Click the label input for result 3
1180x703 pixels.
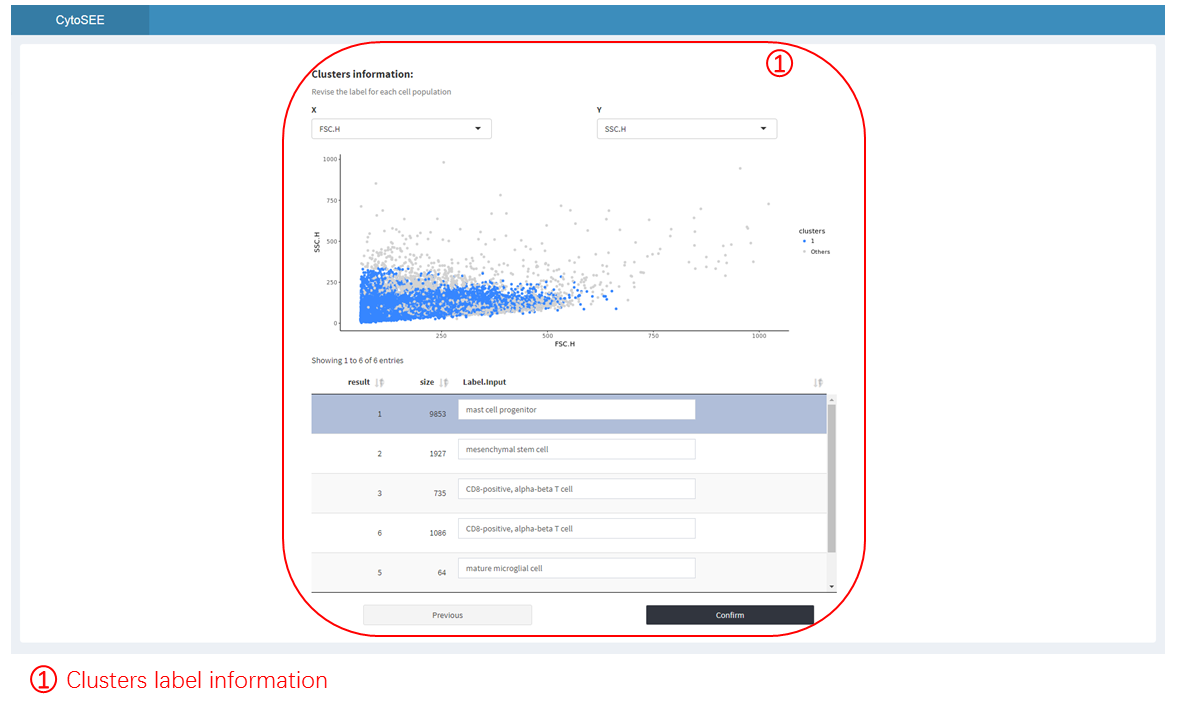[x=576, y=489]
